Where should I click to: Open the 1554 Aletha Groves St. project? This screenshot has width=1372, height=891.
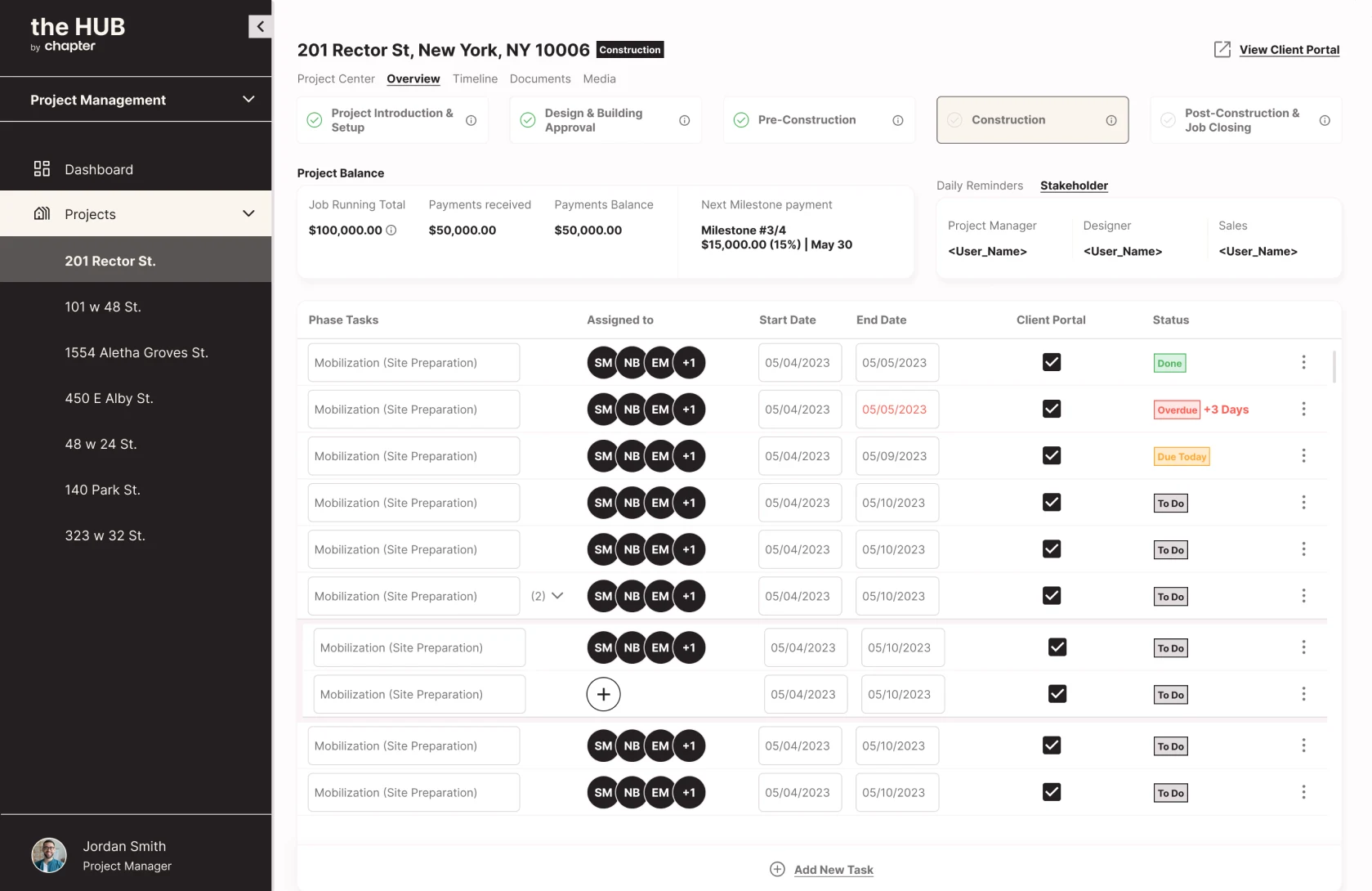point(136,352)
